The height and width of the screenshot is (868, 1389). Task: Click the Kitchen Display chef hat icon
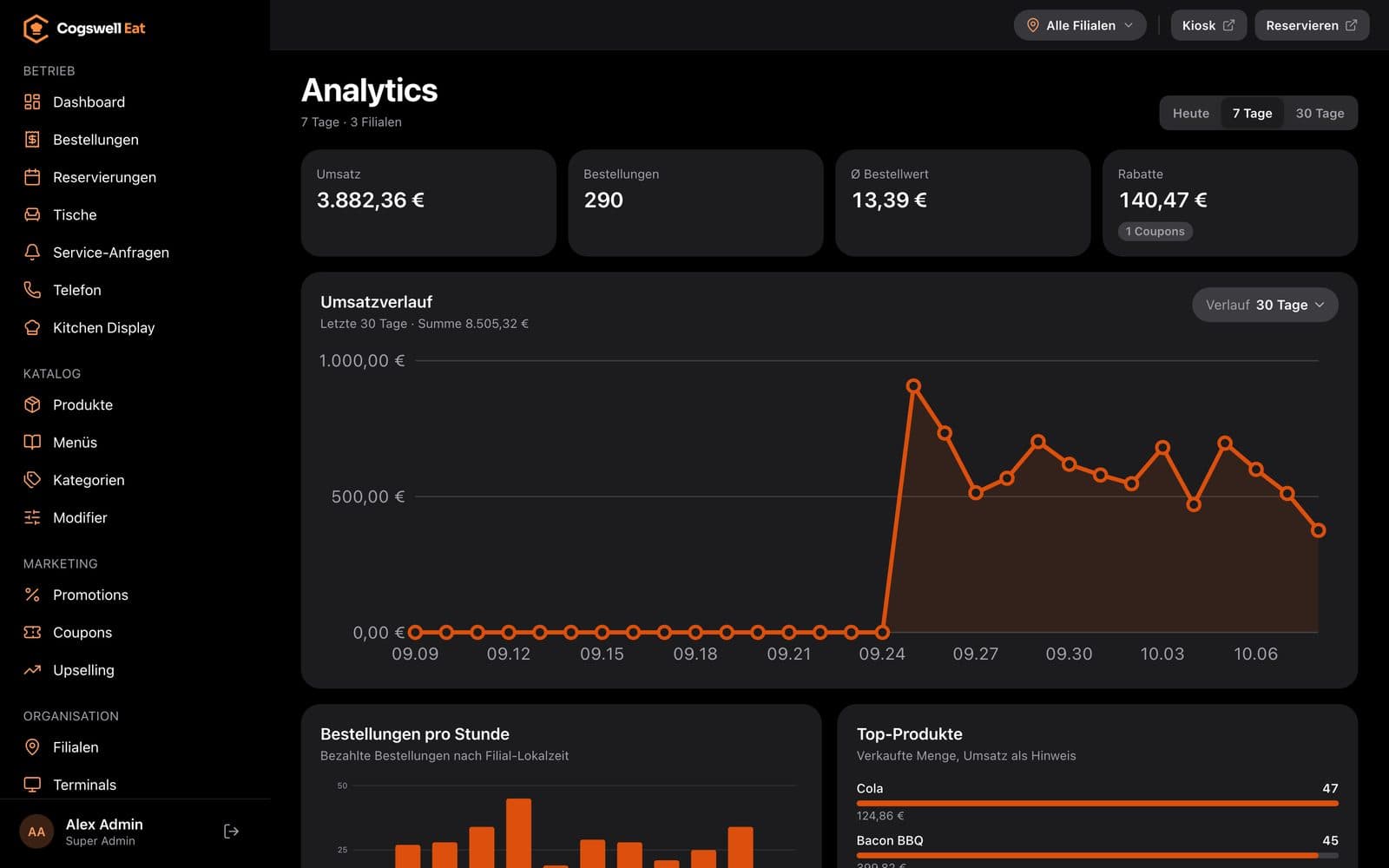pos(32,327)
